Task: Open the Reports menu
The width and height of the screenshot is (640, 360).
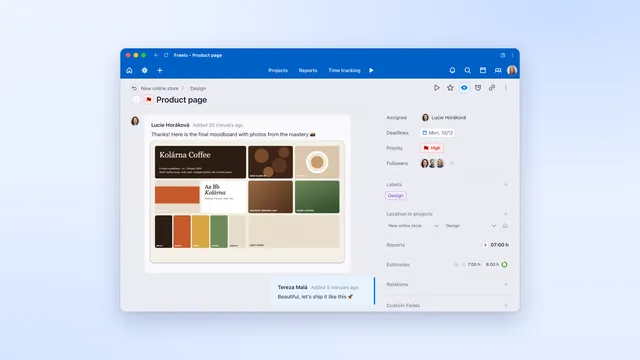Action: point(308,70)
